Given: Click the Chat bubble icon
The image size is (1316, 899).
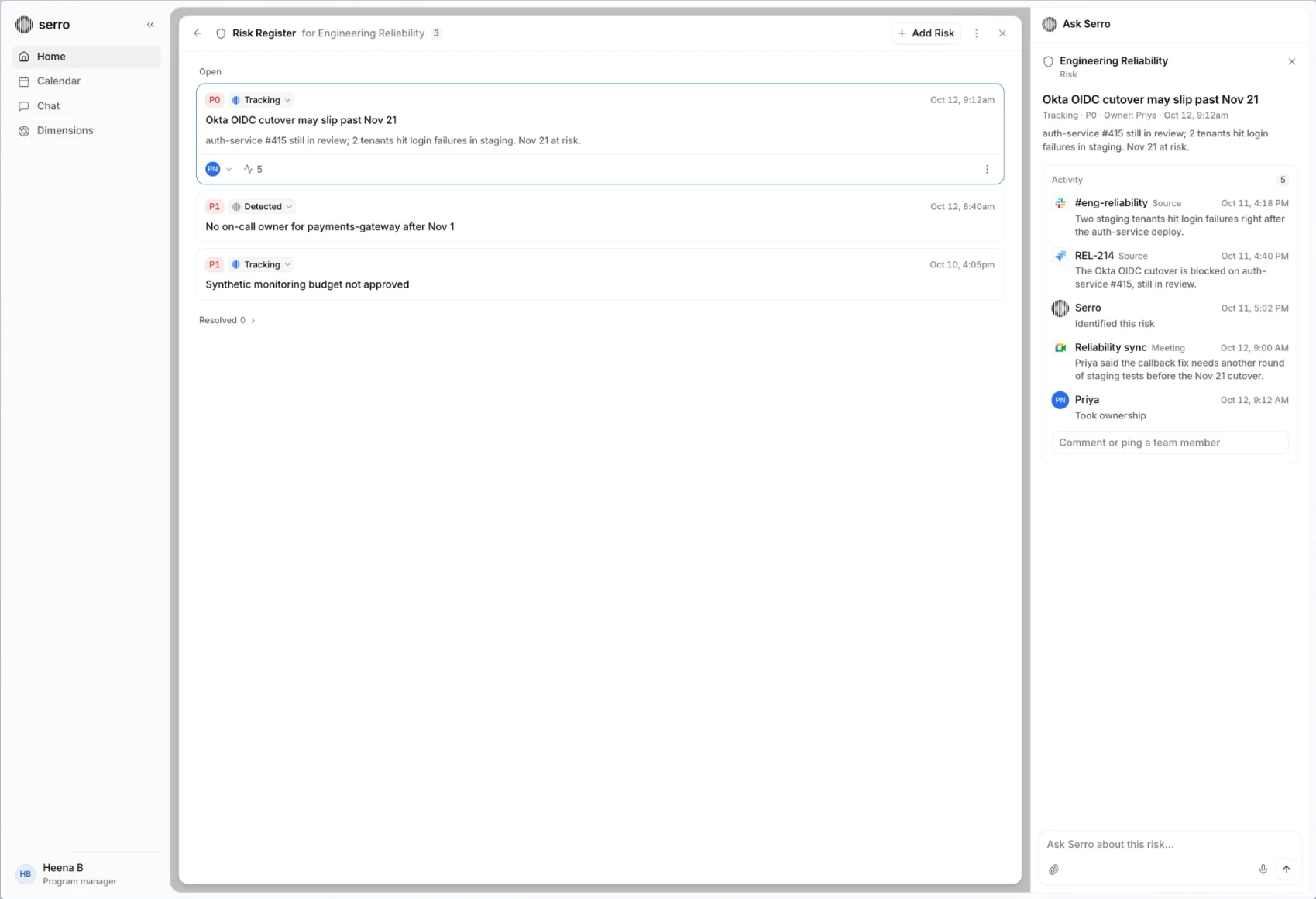Looking at the screenshot, I should [x=24, y=106].
